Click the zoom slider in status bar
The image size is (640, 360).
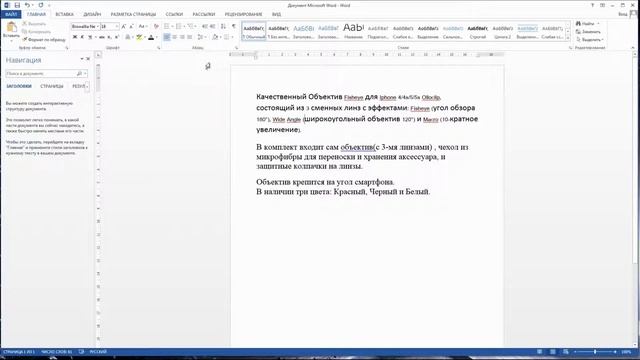click(x=595, y=352)
